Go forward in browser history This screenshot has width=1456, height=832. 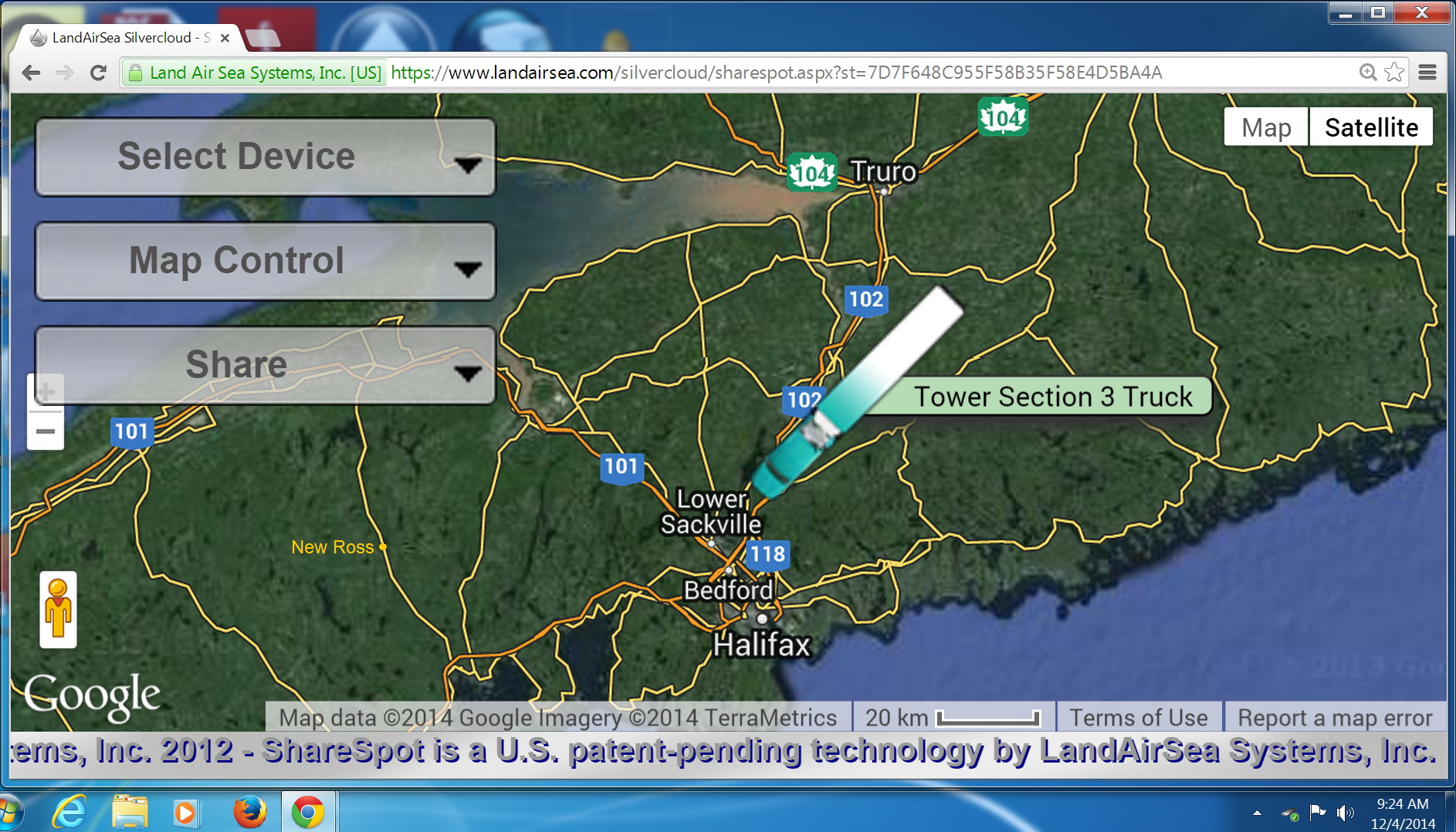[65, 73]
